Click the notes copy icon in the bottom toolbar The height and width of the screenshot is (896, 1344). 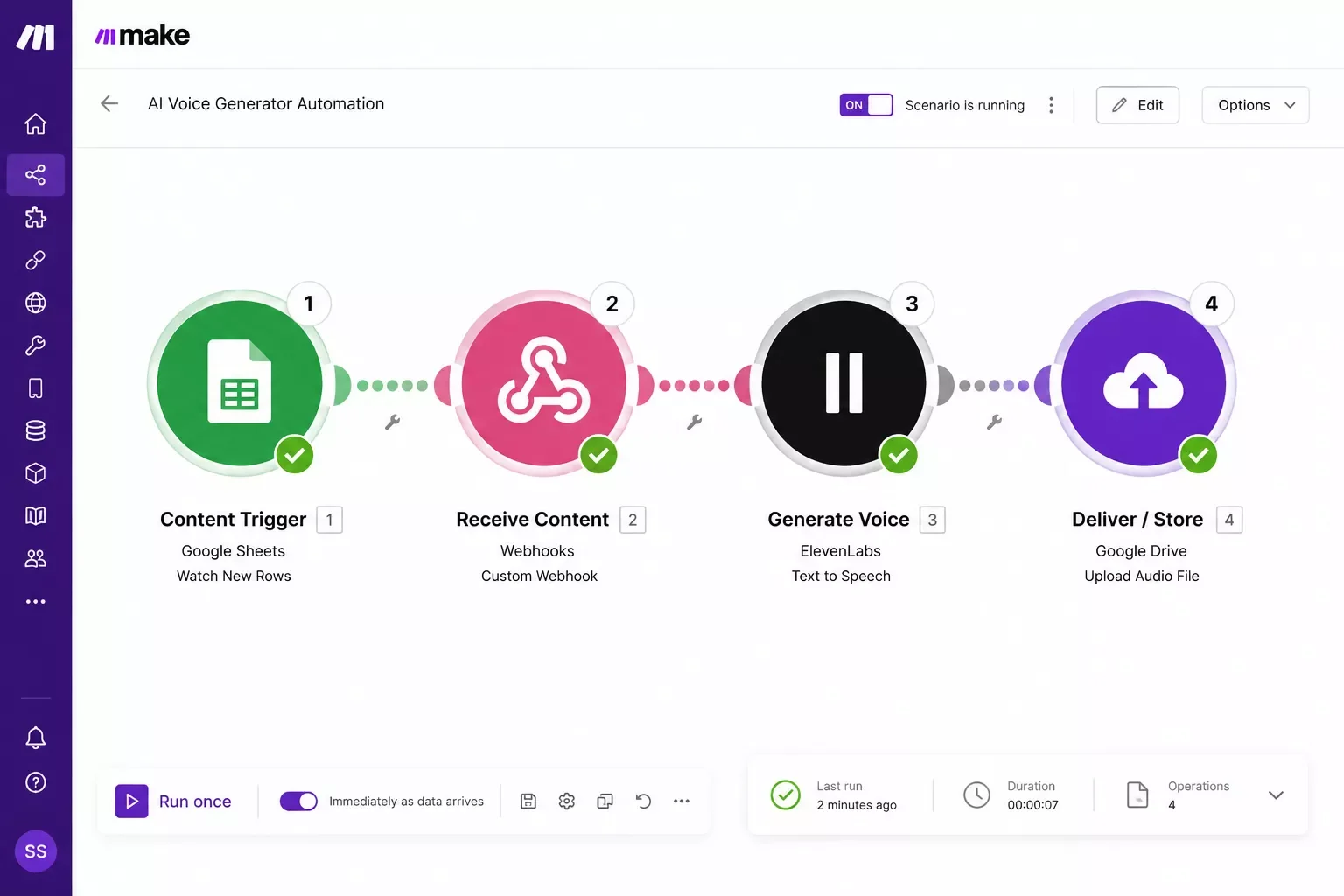(x=605, y=801)
